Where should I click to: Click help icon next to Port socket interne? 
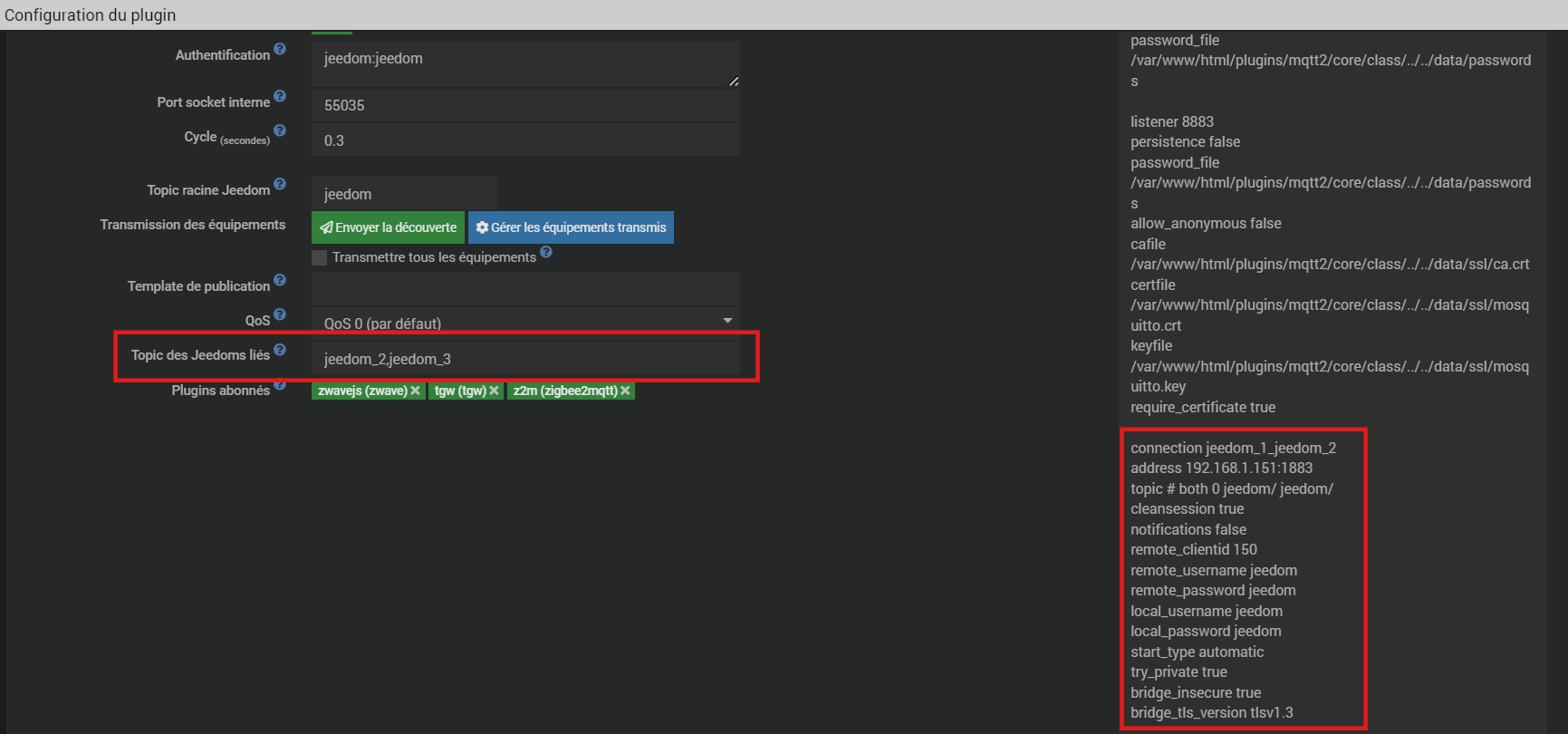pos(280,96)
